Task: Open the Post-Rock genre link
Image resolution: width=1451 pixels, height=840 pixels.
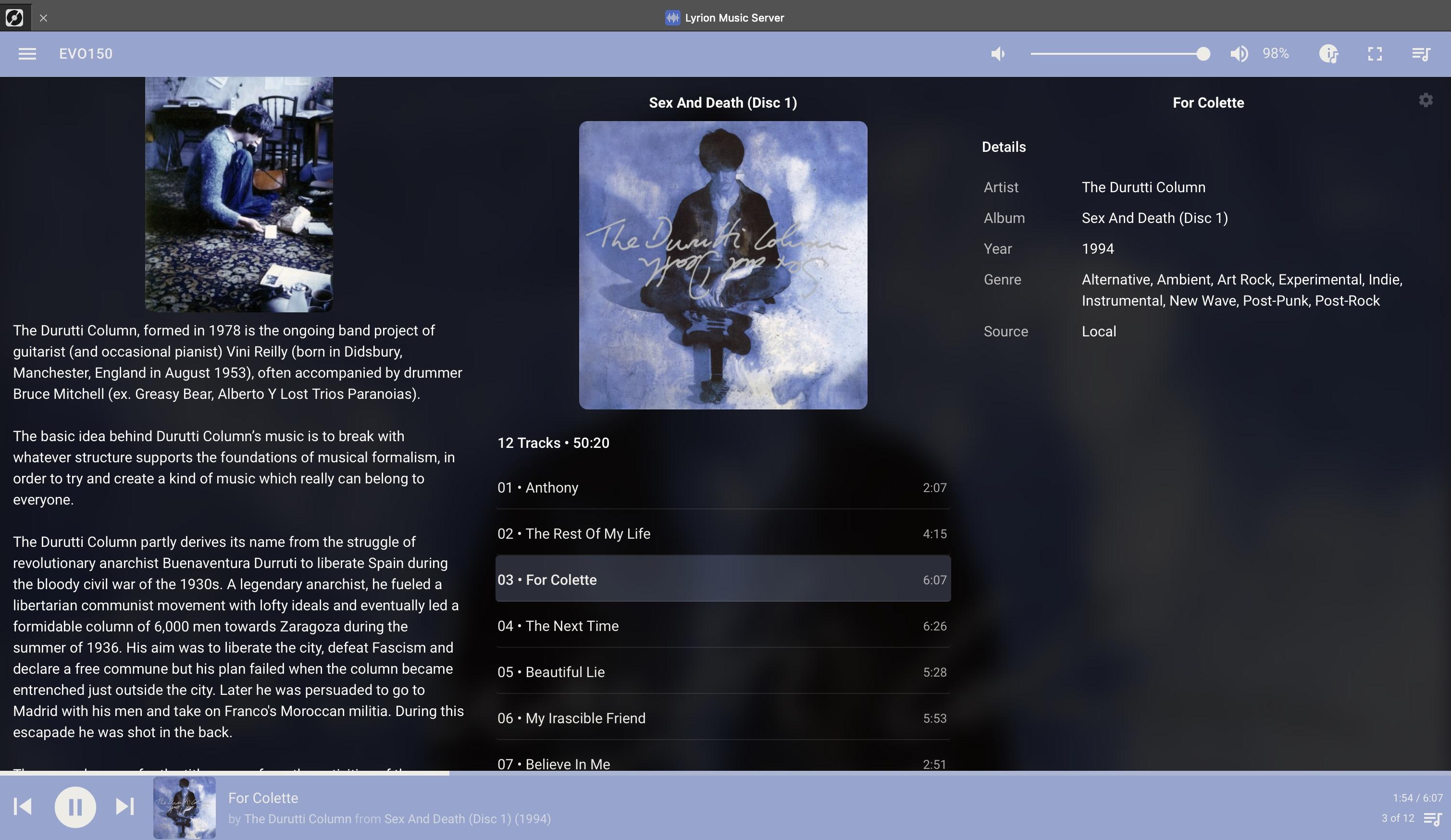Action: 1347,301
